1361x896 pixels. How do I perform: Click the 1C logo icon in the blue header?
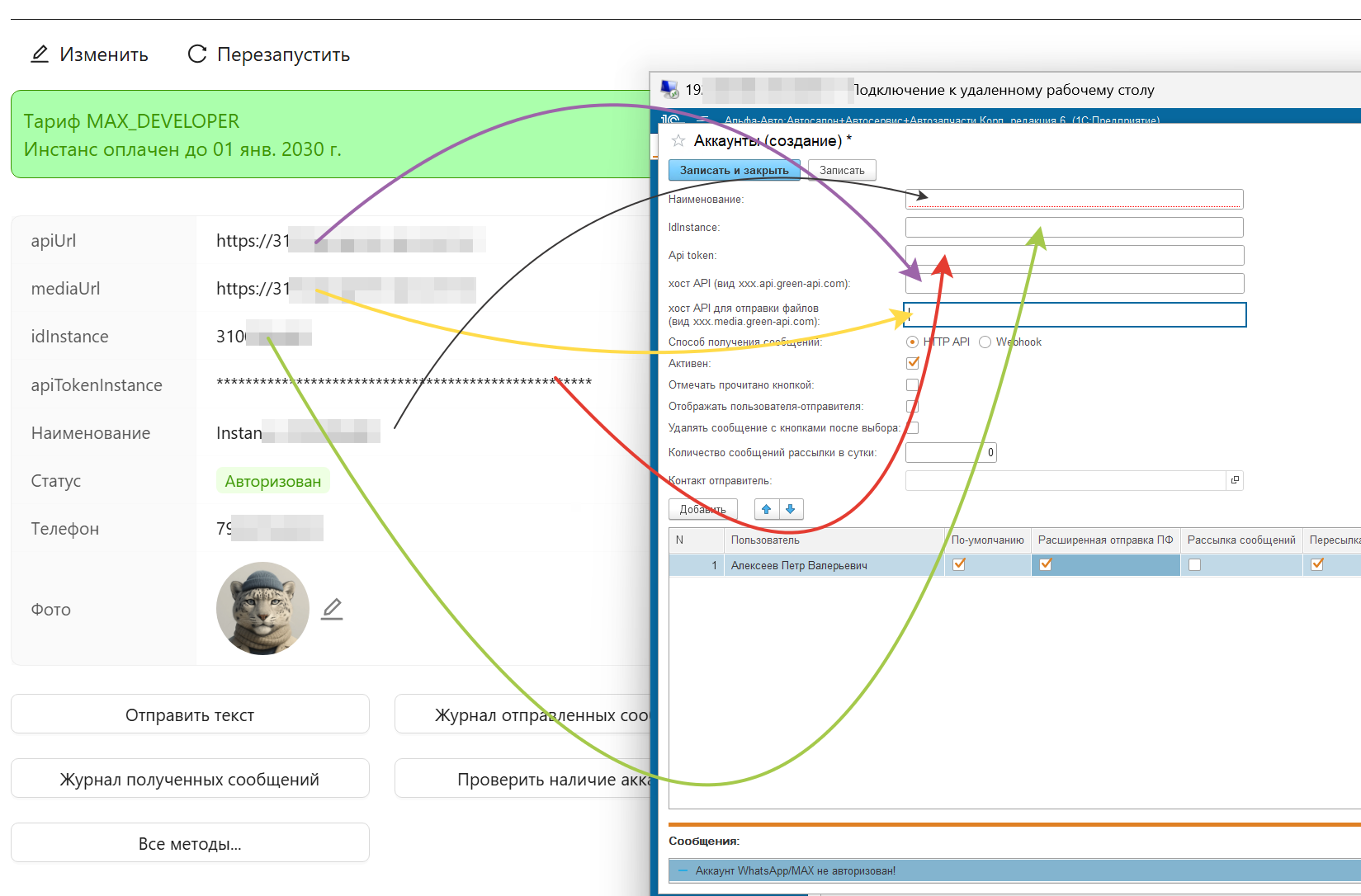(x=670, y=120)
